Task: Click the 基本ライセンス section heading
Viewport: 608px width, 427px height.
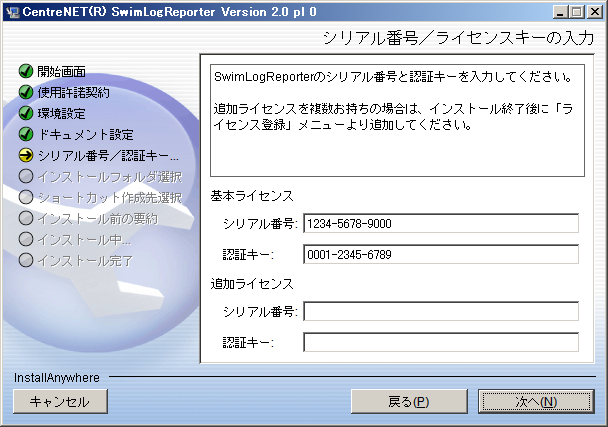Action: pos(252,196)
